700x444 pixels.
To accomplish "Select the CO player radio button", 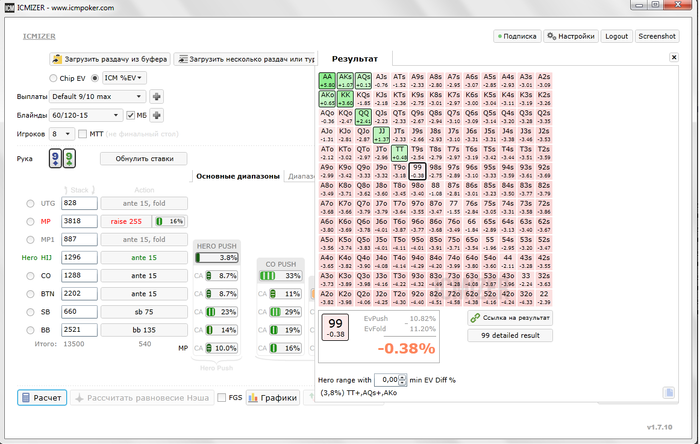I will 30,276.
